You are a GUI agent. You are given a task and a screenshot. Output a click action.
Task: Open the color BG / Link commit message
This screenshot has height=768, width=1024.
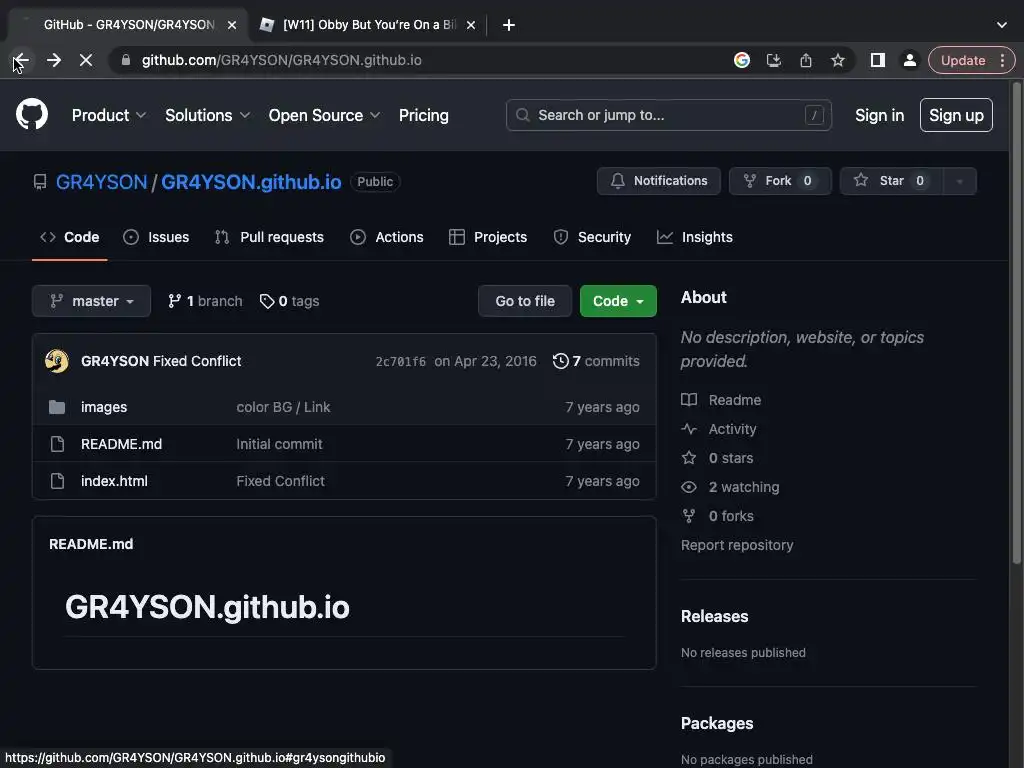pos(283,407)
